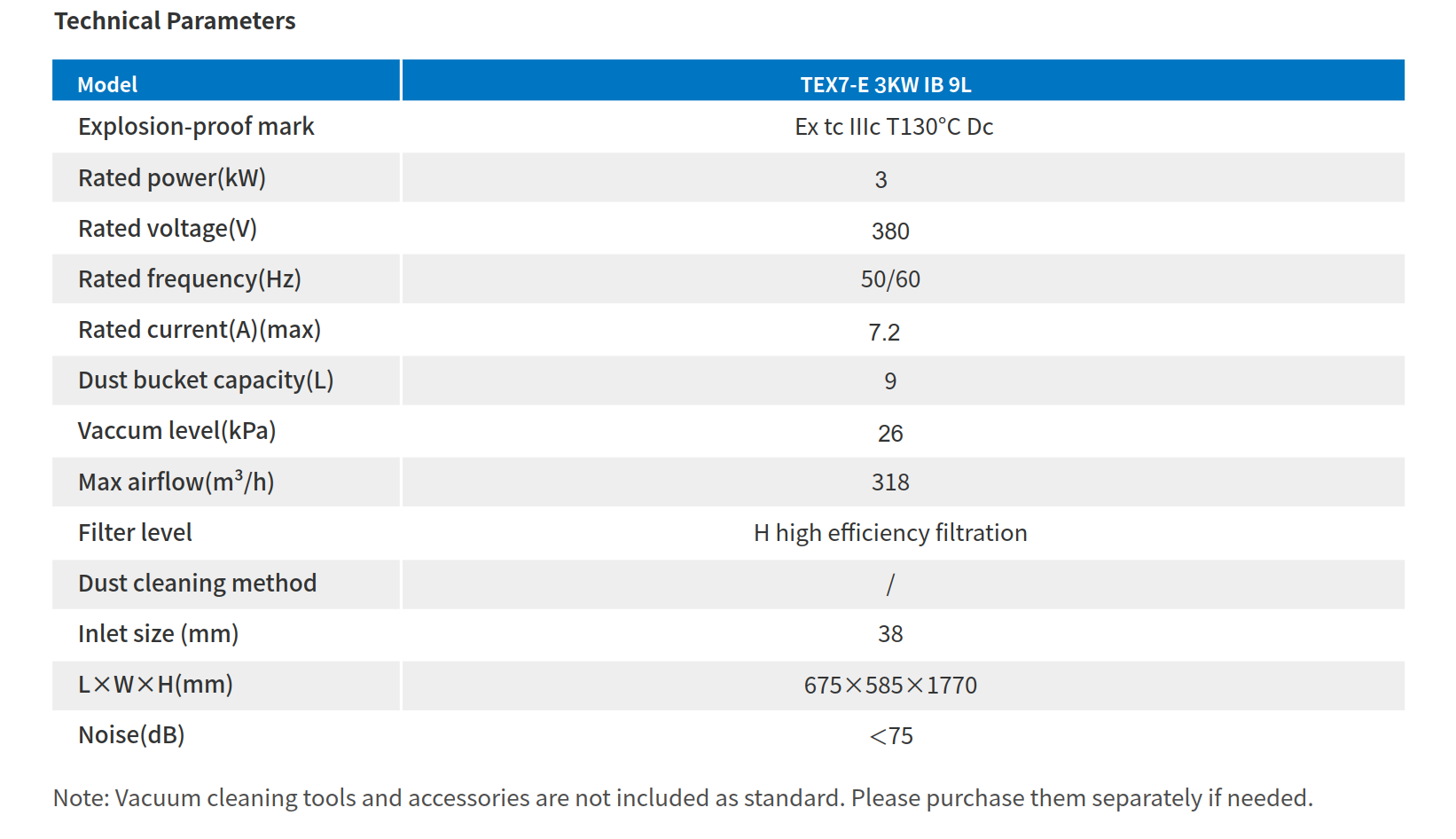Click the H high efficiency filtration text

click(x=890, y=533)
